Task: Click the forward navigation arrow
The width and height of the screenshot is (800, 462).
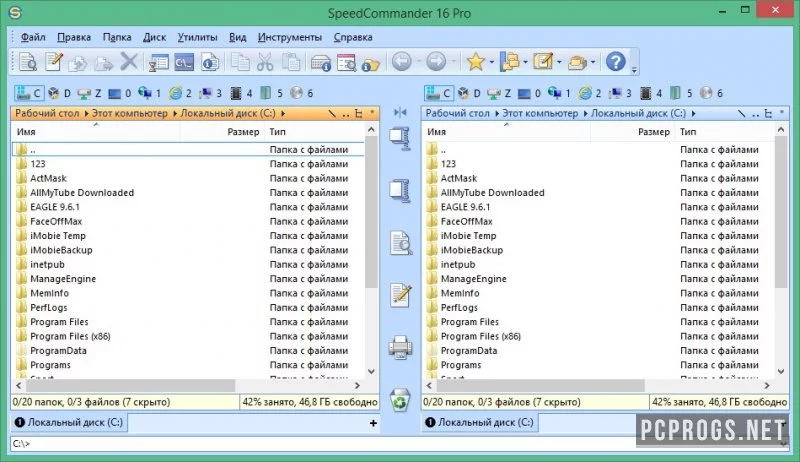Action: pos(436,62)
